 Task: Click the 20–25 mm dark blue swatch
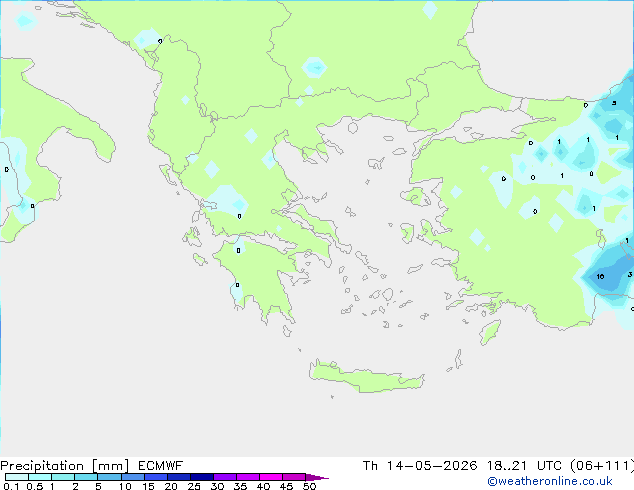[x=178, y=477]
